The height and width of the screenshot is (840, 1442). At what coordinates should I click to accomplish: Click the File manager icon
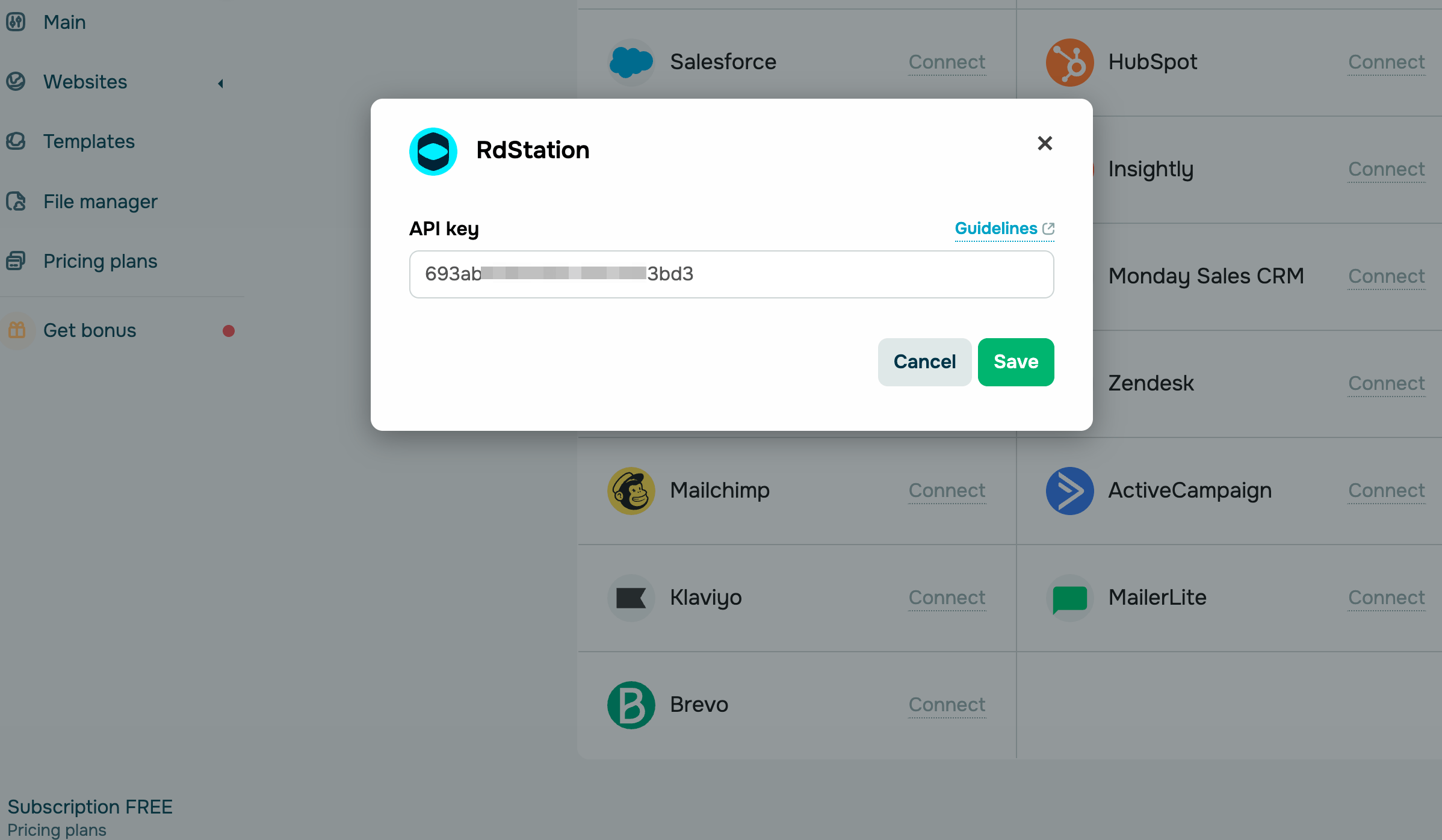[16, 201]
